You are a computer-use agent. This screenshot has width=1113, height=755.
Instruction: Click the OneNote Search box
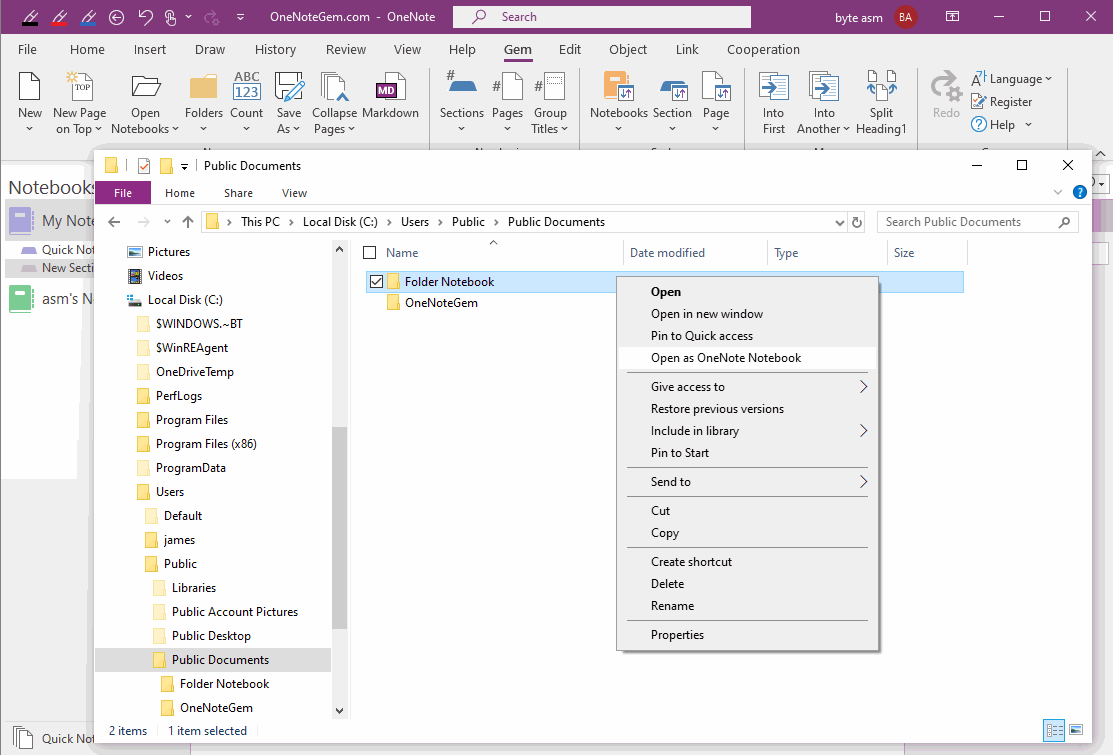click(601, 17)
